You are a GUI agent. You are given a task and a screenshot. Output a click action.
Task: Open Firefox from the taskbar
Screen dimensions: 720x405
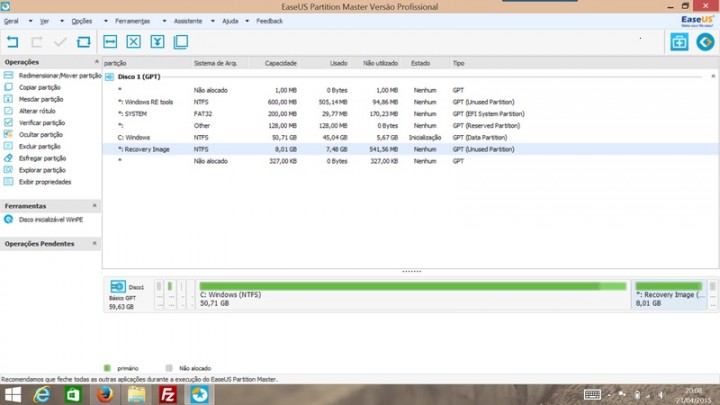coord(105,395)
